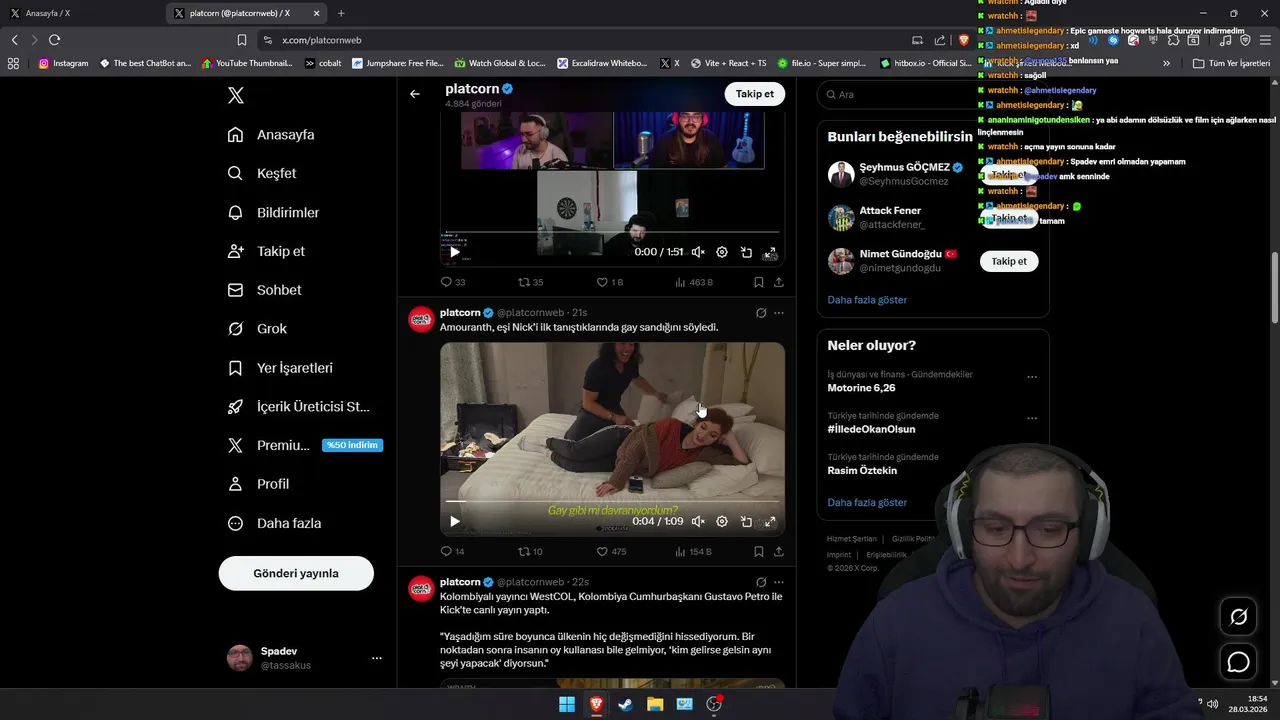This screenshot has width=1280, height=720.
Task: Open Anasayfa from the sidebar
Action: tap(271, 135)
